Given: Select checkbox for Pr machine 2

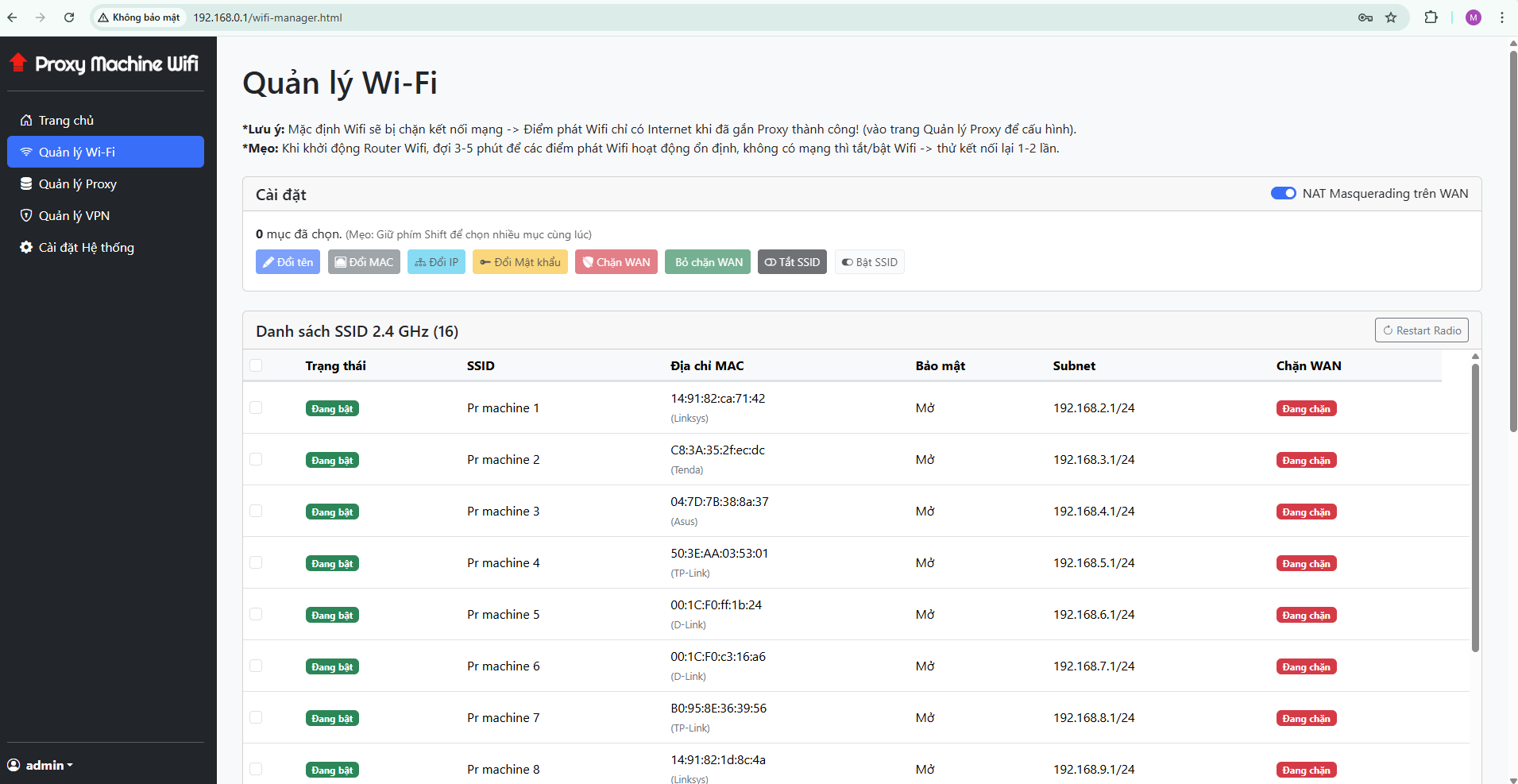Looking at the screenshot, I should pyautogui.click(x=256, y=459).
